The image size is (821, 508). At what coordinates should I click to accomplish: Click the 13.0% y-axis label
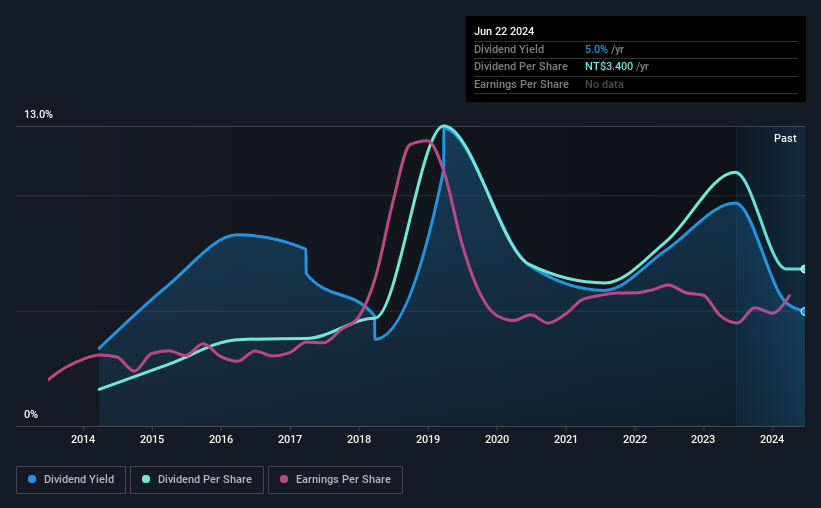[x=38, y=115]
